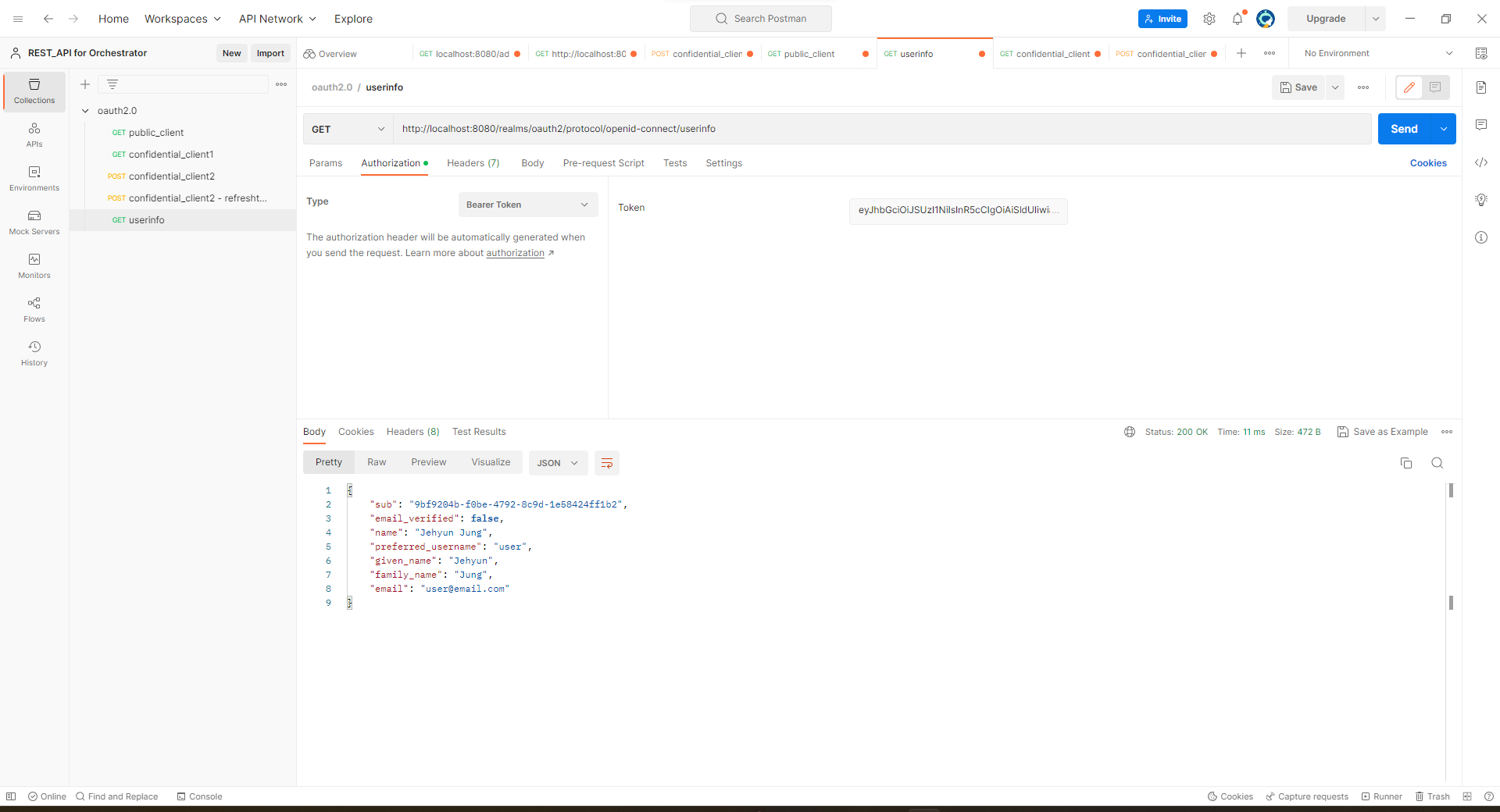
Task: Click Save as Example
Action: click(x=1383, y=432)
